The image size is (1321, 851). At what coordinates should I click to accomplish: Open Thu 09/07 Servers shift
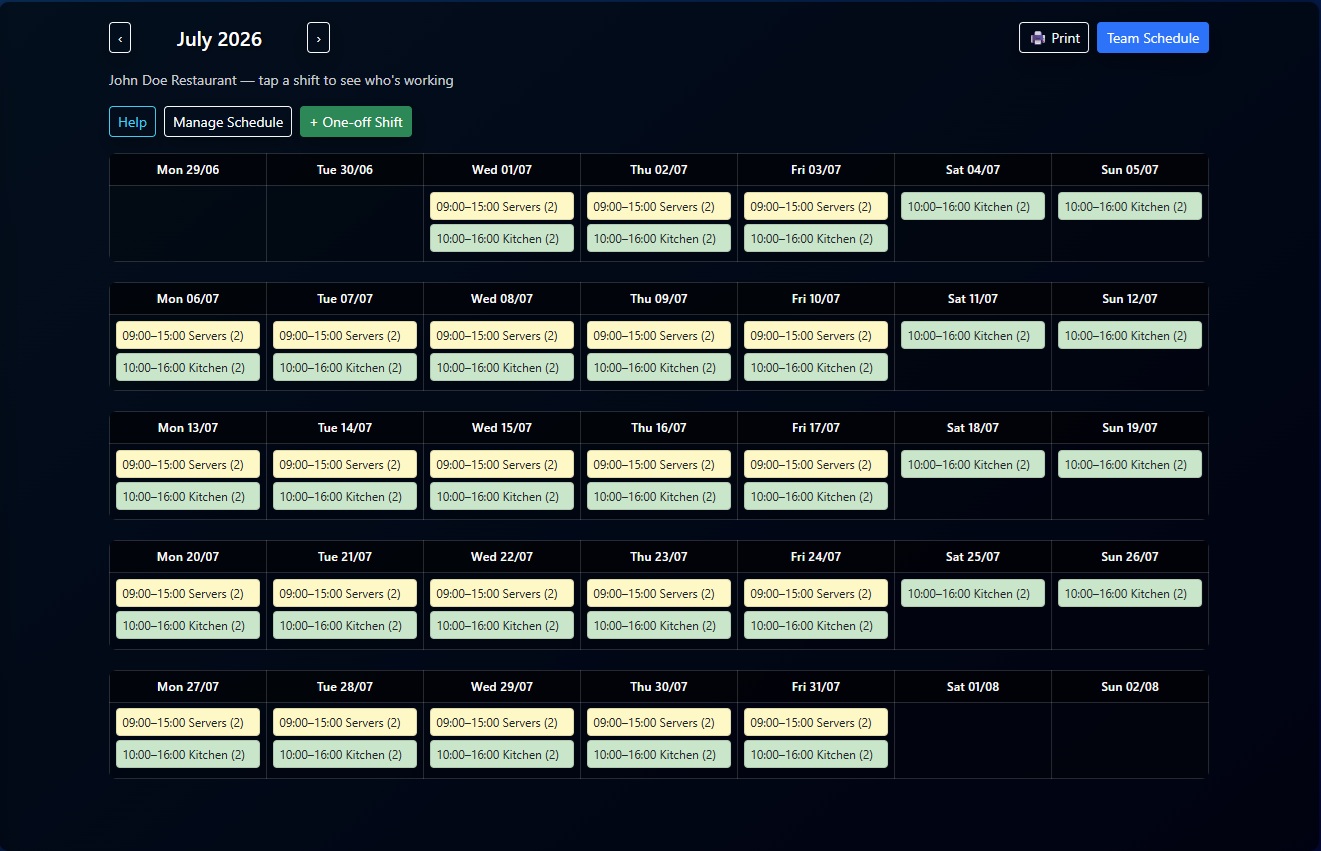(x=659, y=335)
